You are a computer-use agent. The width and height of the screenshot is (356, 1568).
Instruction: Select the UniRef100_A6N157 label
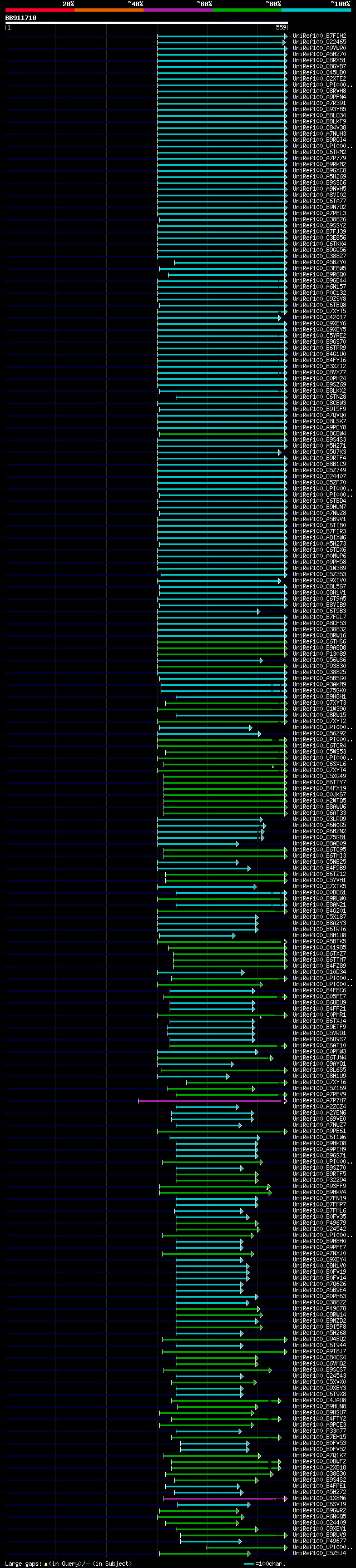point(319,286)
